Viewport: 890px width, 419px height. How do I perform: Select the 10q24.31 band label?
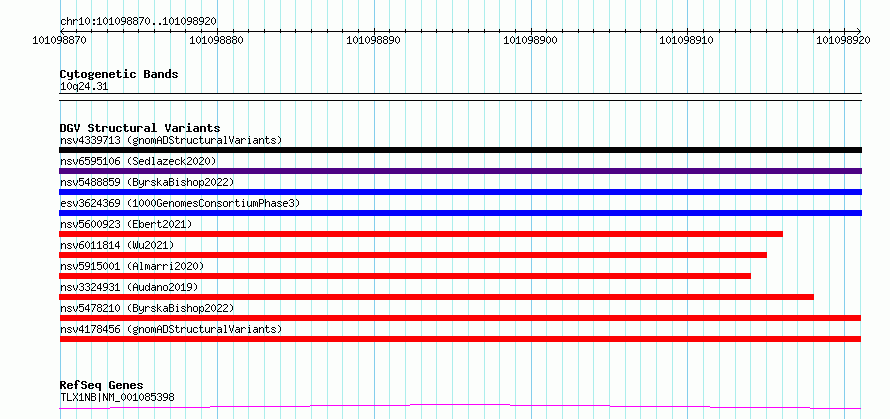tap(84, 87)
